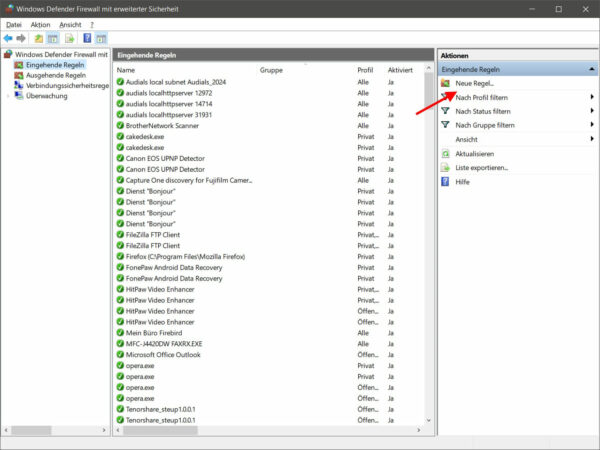600x450 pixels.
Task: Click Hilfe action label
Action: tap(462, 182)
